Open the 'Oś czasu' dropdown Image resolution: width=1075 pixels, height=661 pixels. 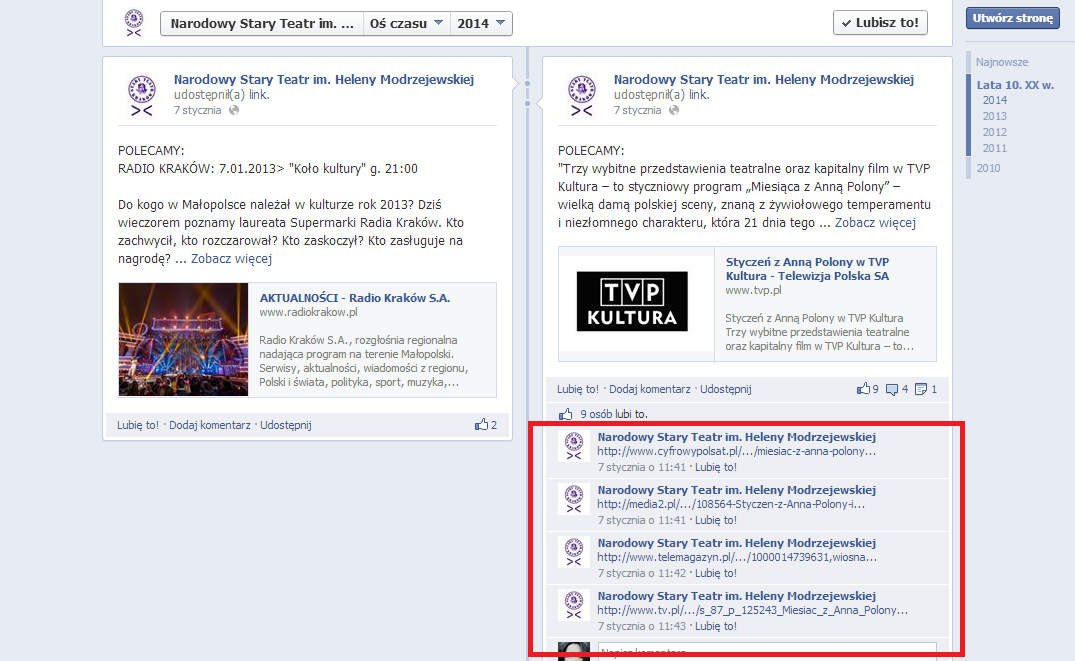(407, 23)
